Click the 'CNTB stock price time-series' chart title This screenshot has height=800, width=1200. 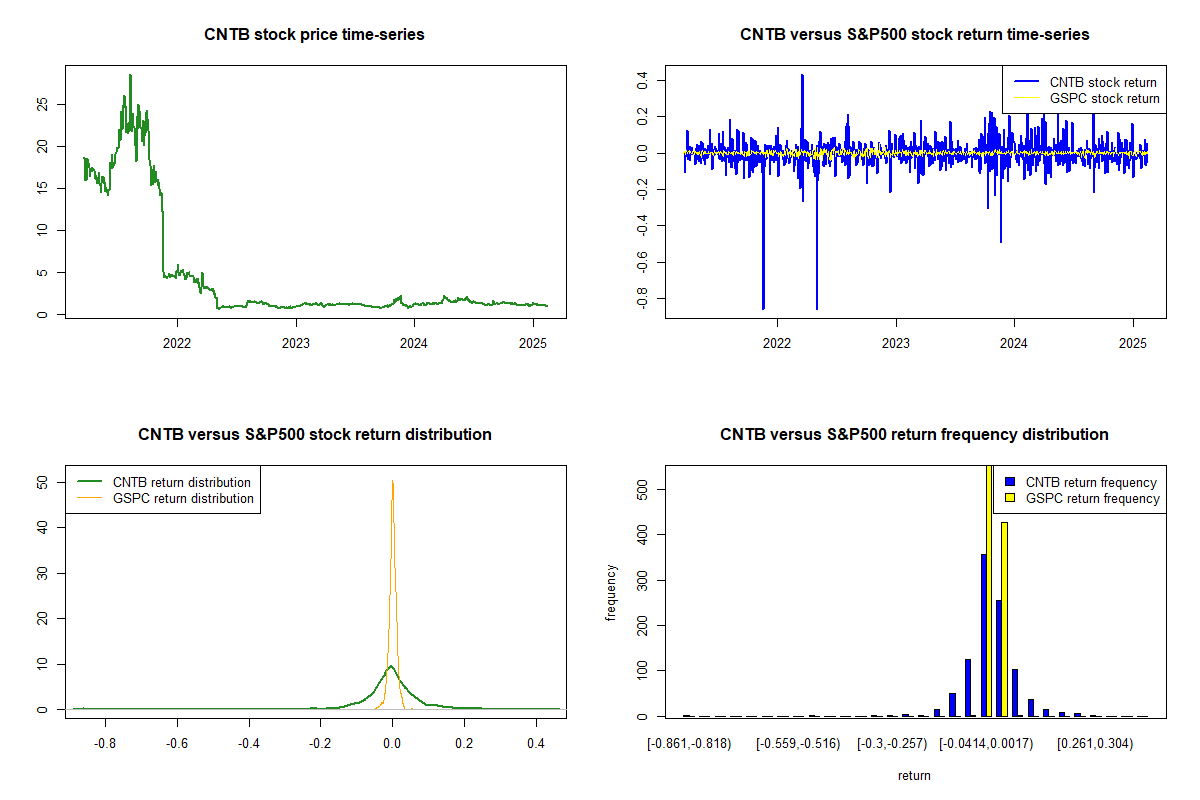(x=314, y=35)
